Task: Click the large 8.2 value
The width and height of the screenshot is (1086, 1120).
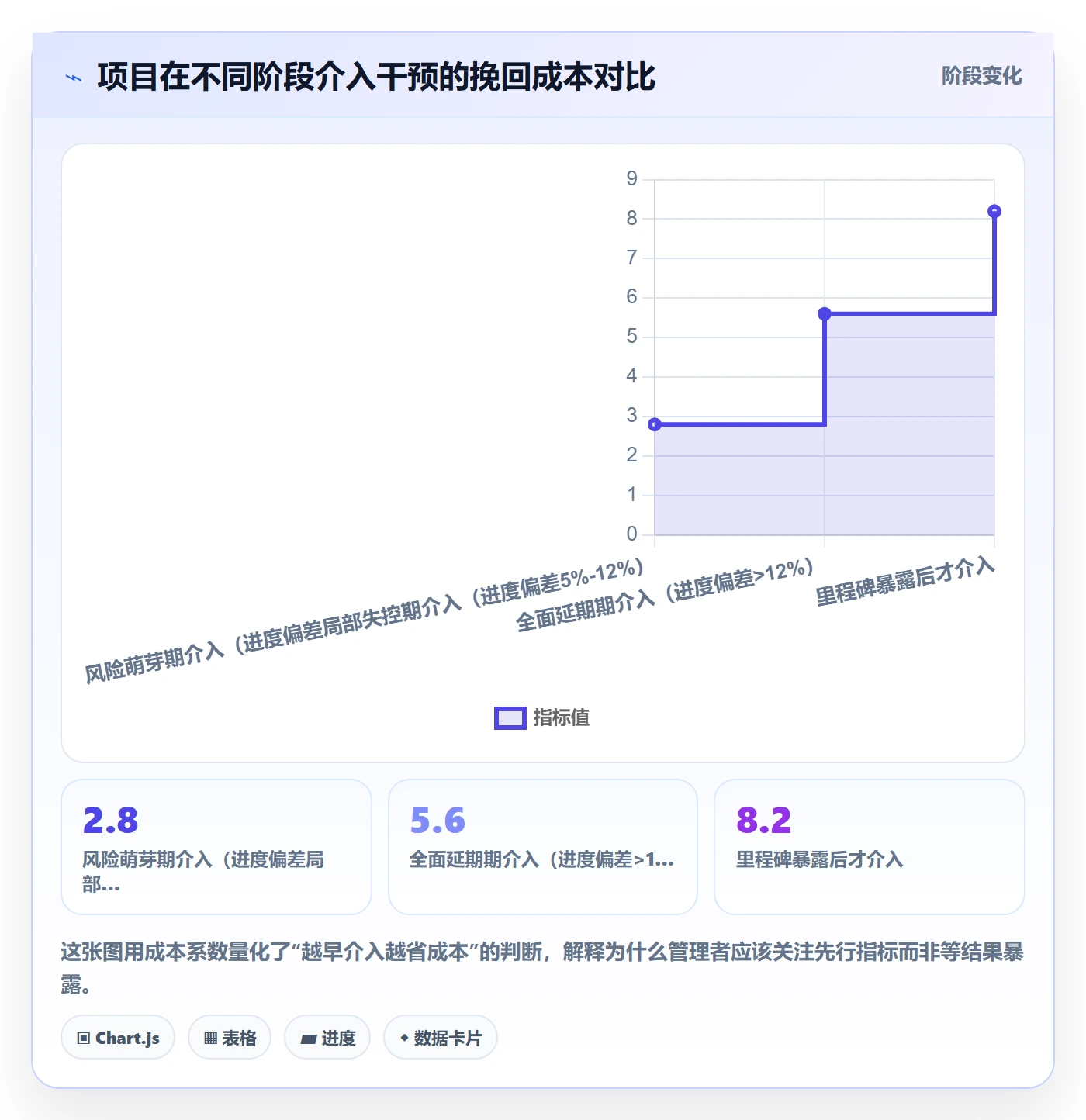Action: click(x=764, y=820)
